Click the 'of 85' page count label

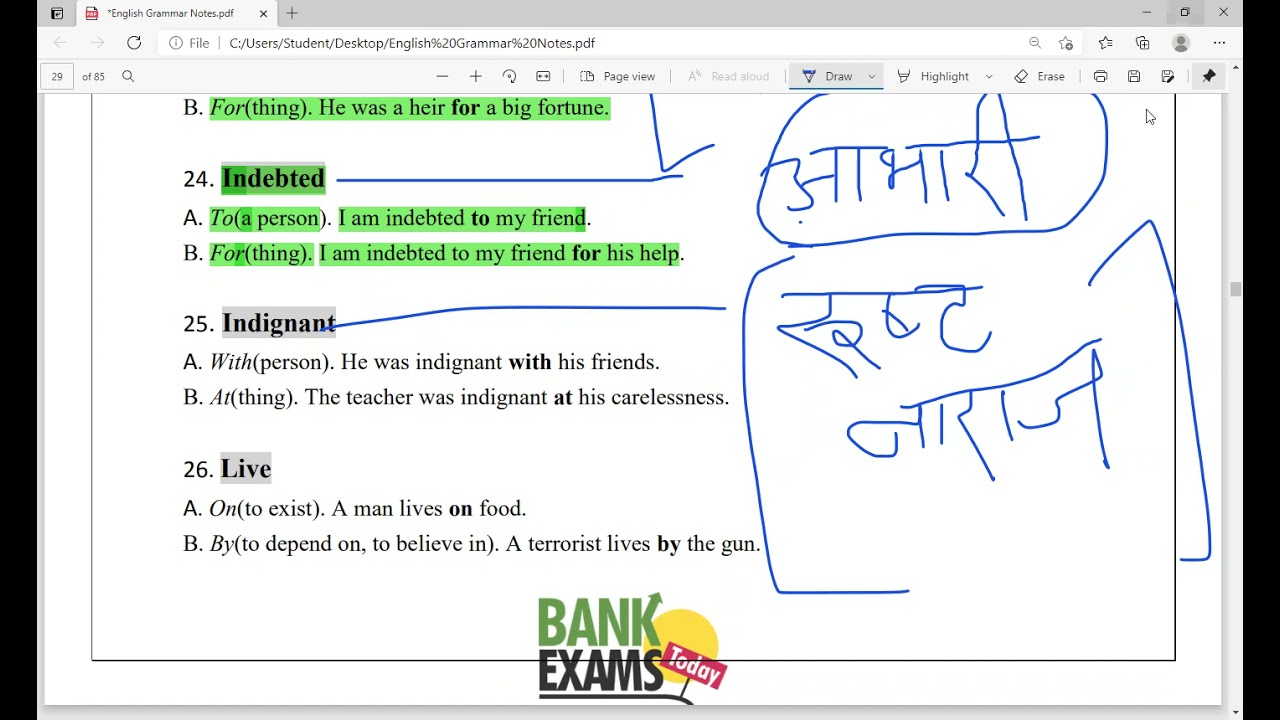click(x=93, y=76)
